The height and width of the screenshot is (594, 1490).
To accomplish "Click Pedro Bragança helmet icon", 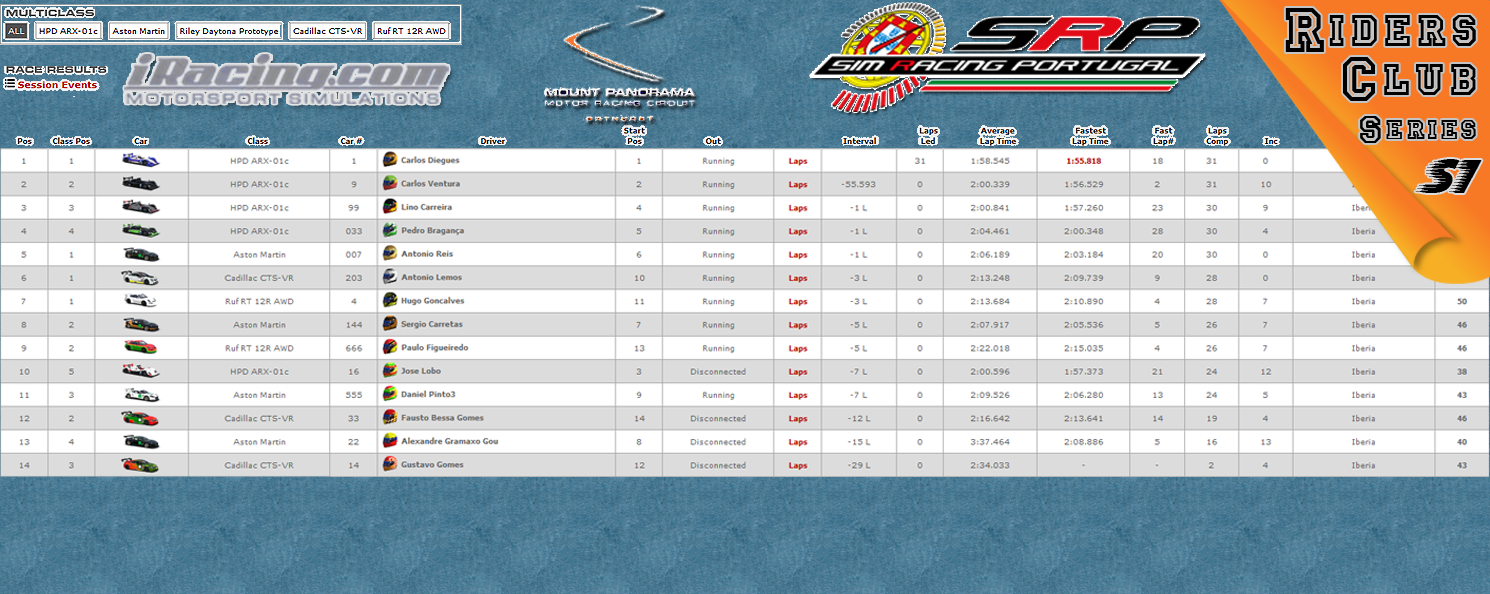I will coord(390,230).
